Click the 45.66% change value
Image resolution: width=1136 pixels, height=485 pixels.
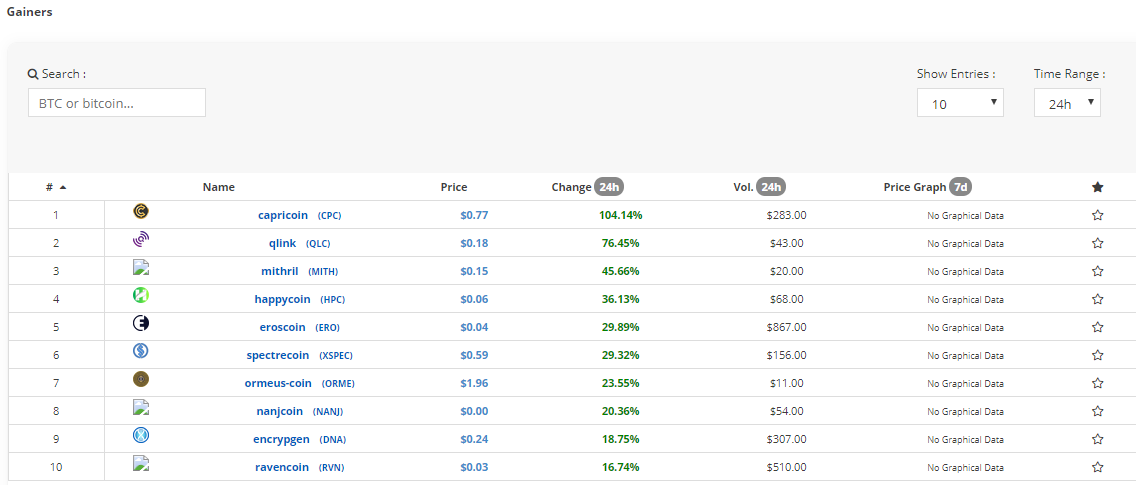click(620, 271)
